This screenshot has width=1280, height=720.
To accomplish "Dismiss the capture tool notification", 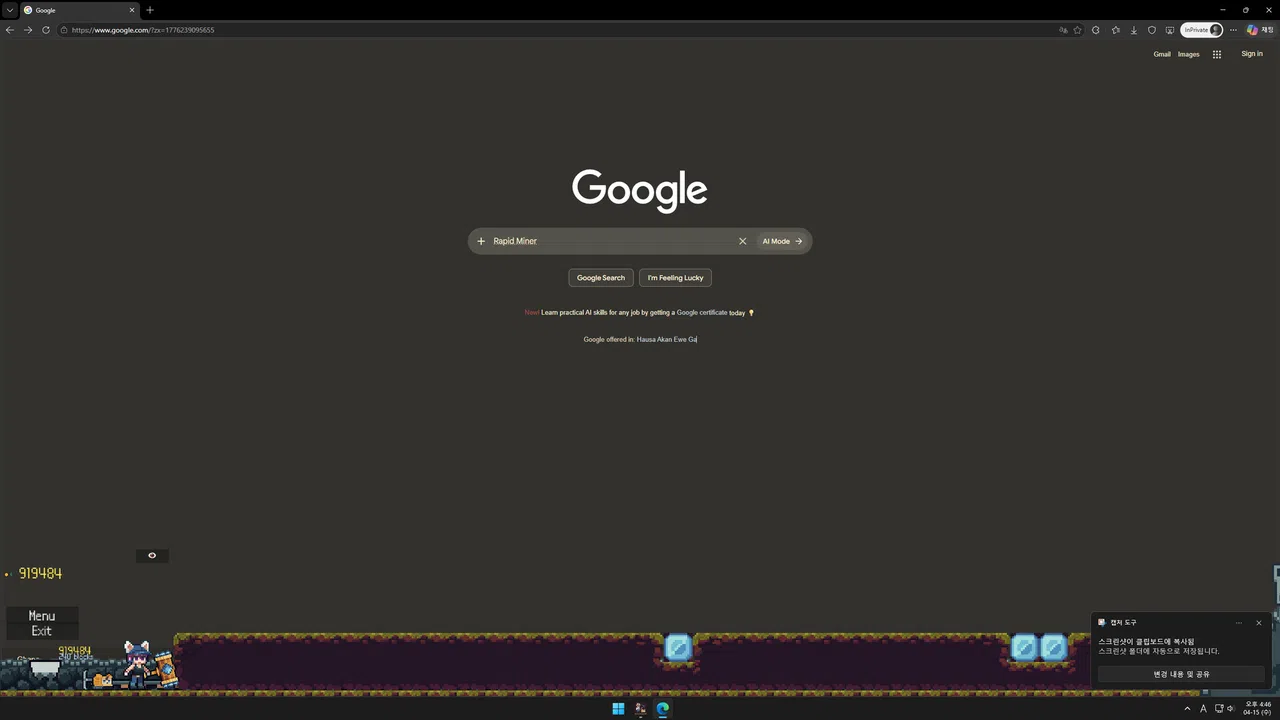I will click(x=1259, y=623).
